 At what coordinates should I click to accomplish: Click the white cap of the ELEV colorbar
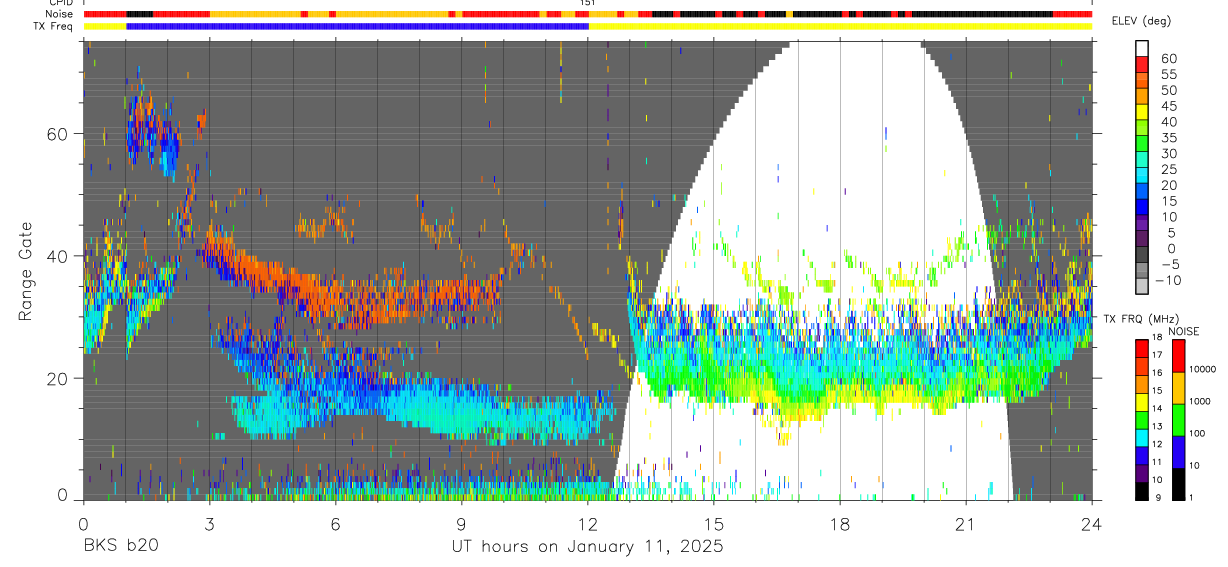click(x=1142, y=48)
